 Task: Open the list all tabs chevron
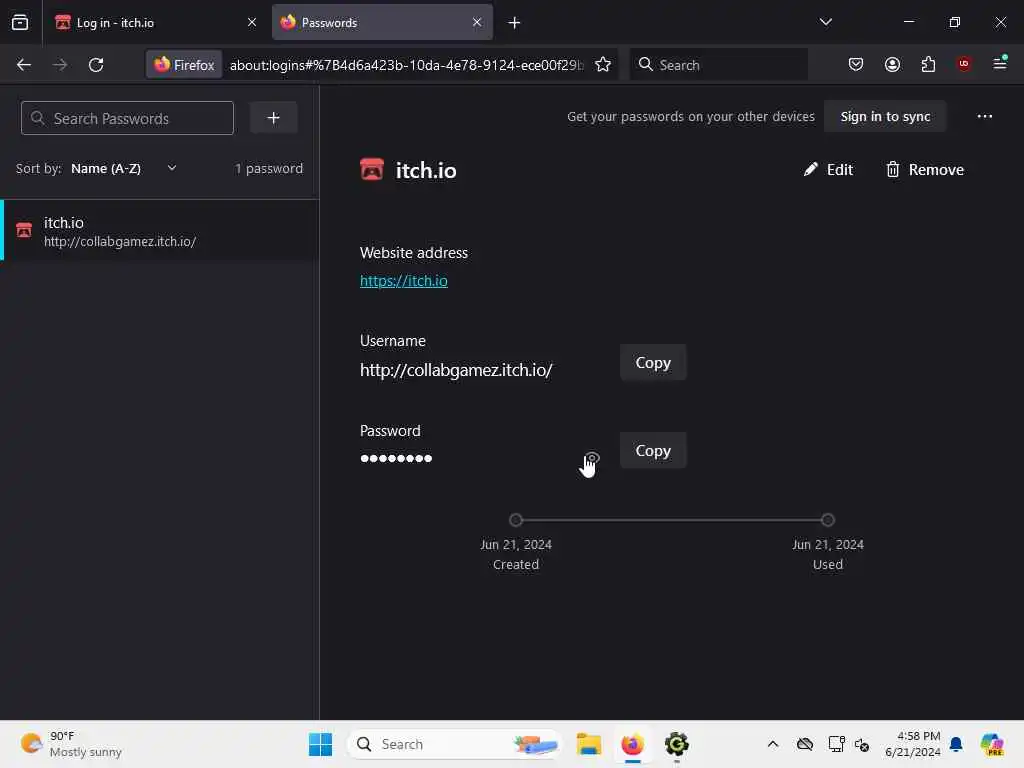click(x=825, y=22)
